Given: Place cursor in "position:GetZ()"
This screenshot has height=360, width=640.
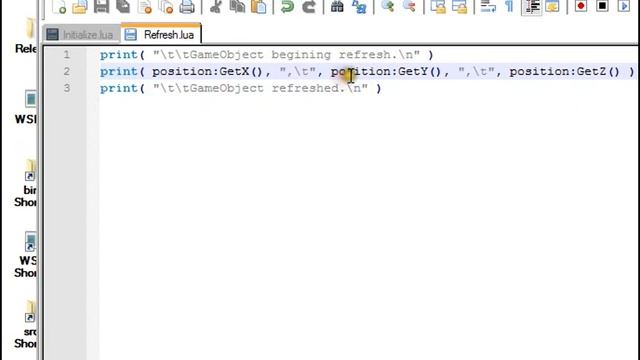Looking at the screenshot, I should [565, 71].
